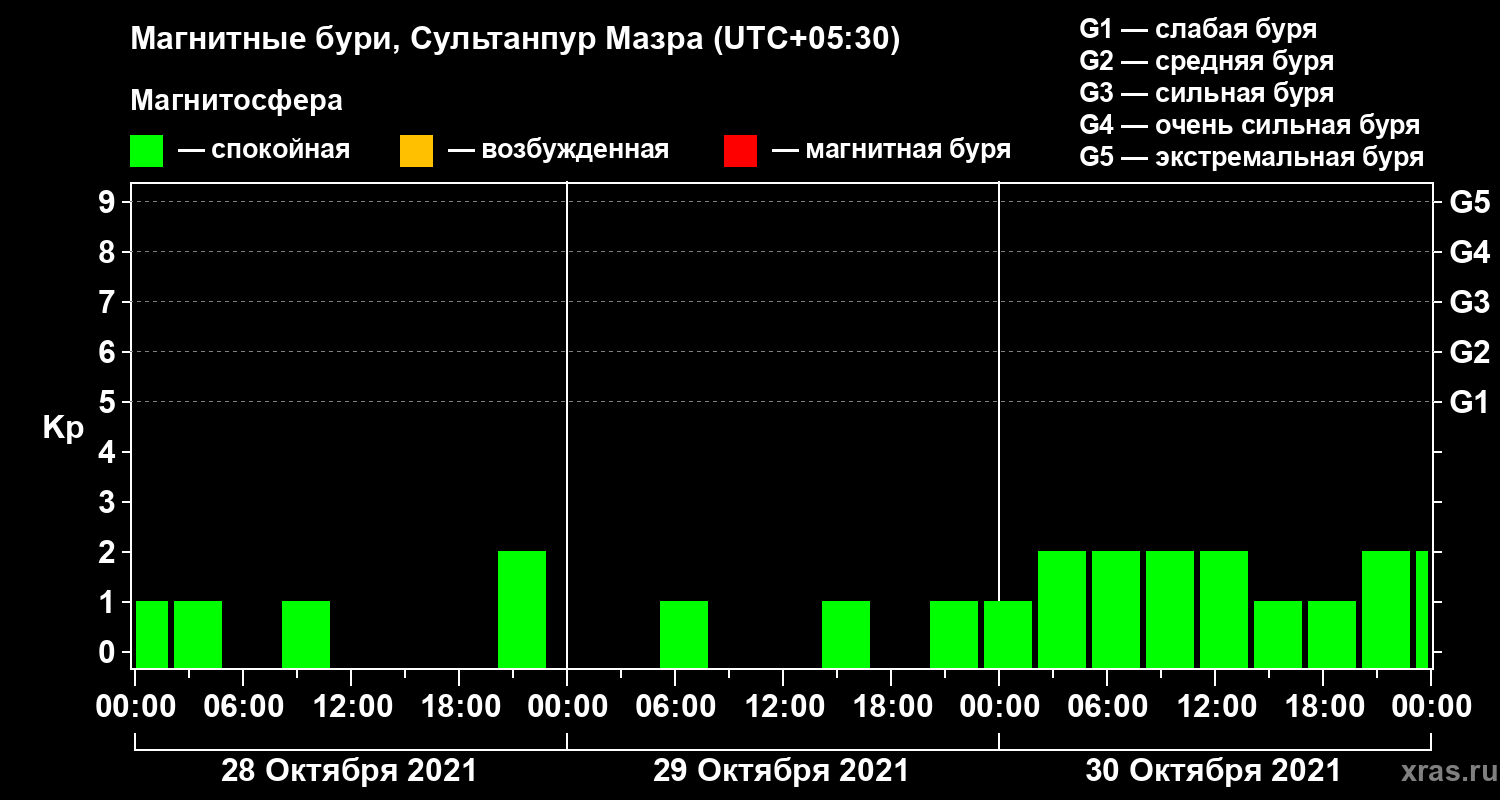This screenshot has width=1500, height=800.
Task: Click the Kp 2 bar on 28 October
Action: tap(522, 609)
